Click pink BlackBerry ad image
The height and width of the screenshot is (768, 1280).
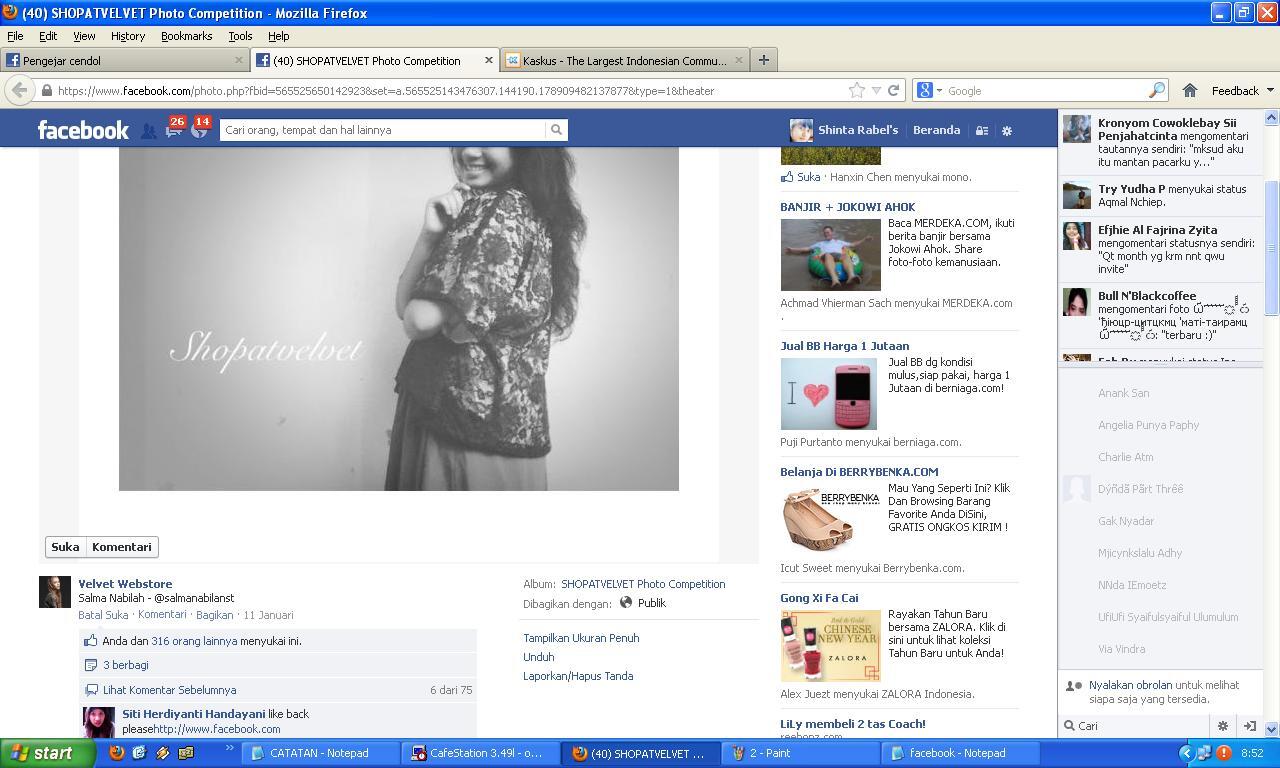click(x=828, y=394)
